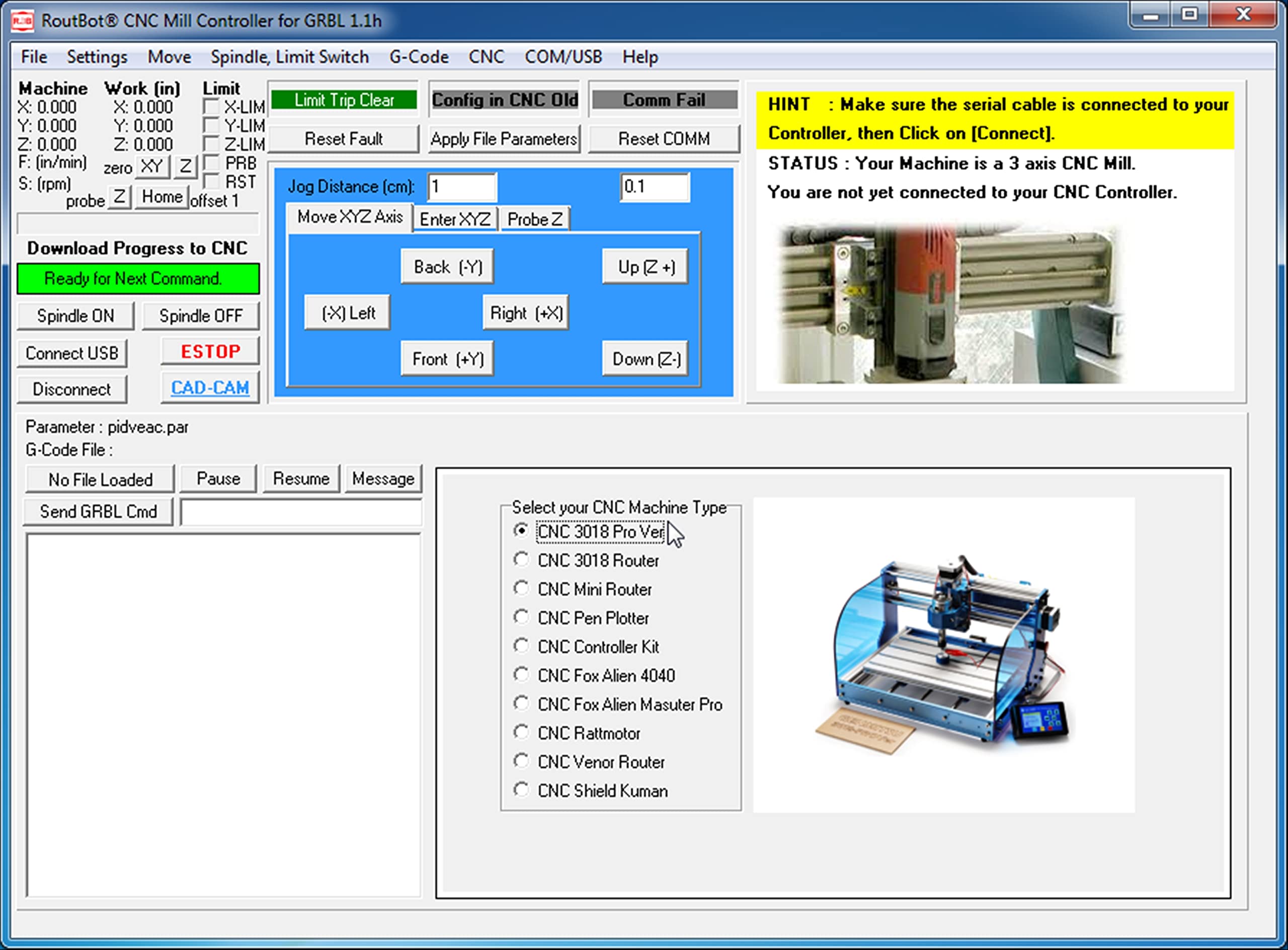Viewport: 1288px width, 950px height.
Task: Click the Config in CNC Old indicator
Action: [x=504, y=100]
